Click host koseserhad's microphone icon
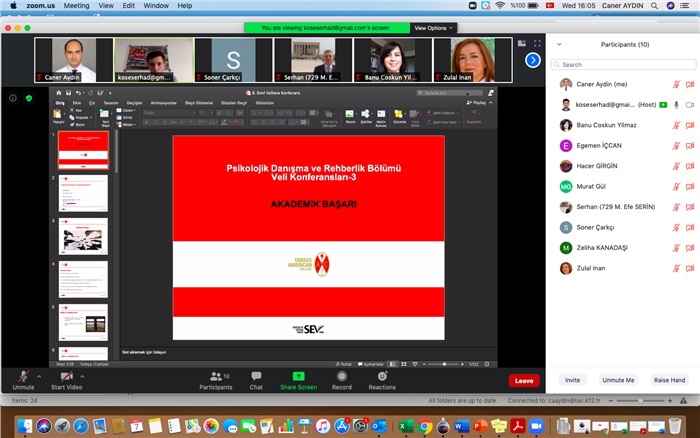The width and height of the screenshot is (700, 438). pyautogui.click(x=676, y=105)
